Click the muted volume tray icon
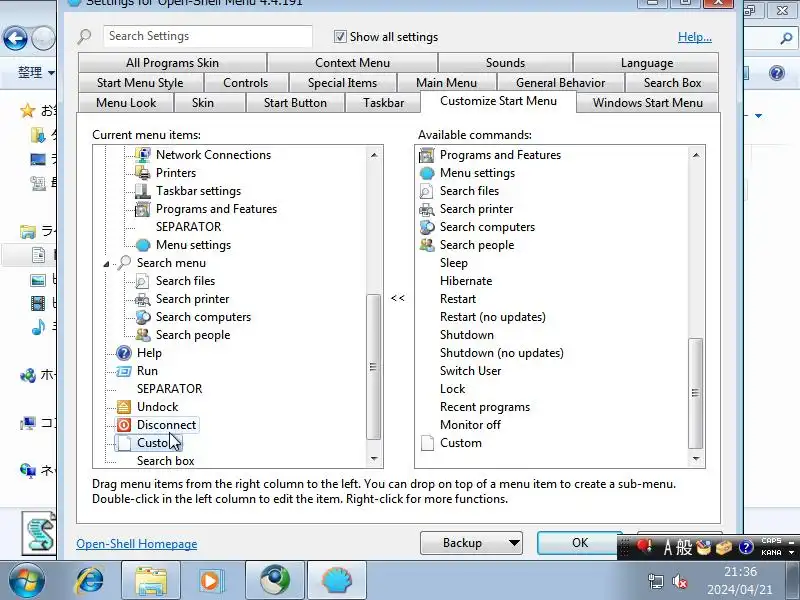 [x=680, y=581]
